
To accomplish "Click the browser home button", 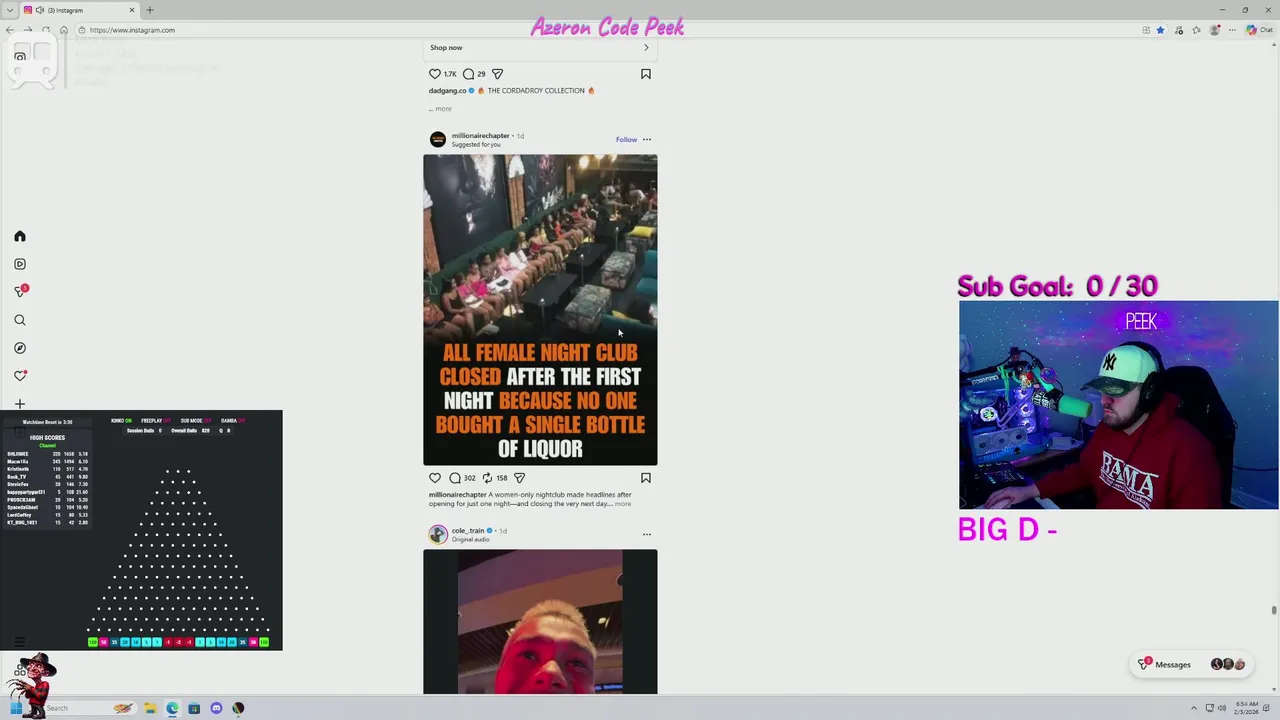I will (63, 30).
